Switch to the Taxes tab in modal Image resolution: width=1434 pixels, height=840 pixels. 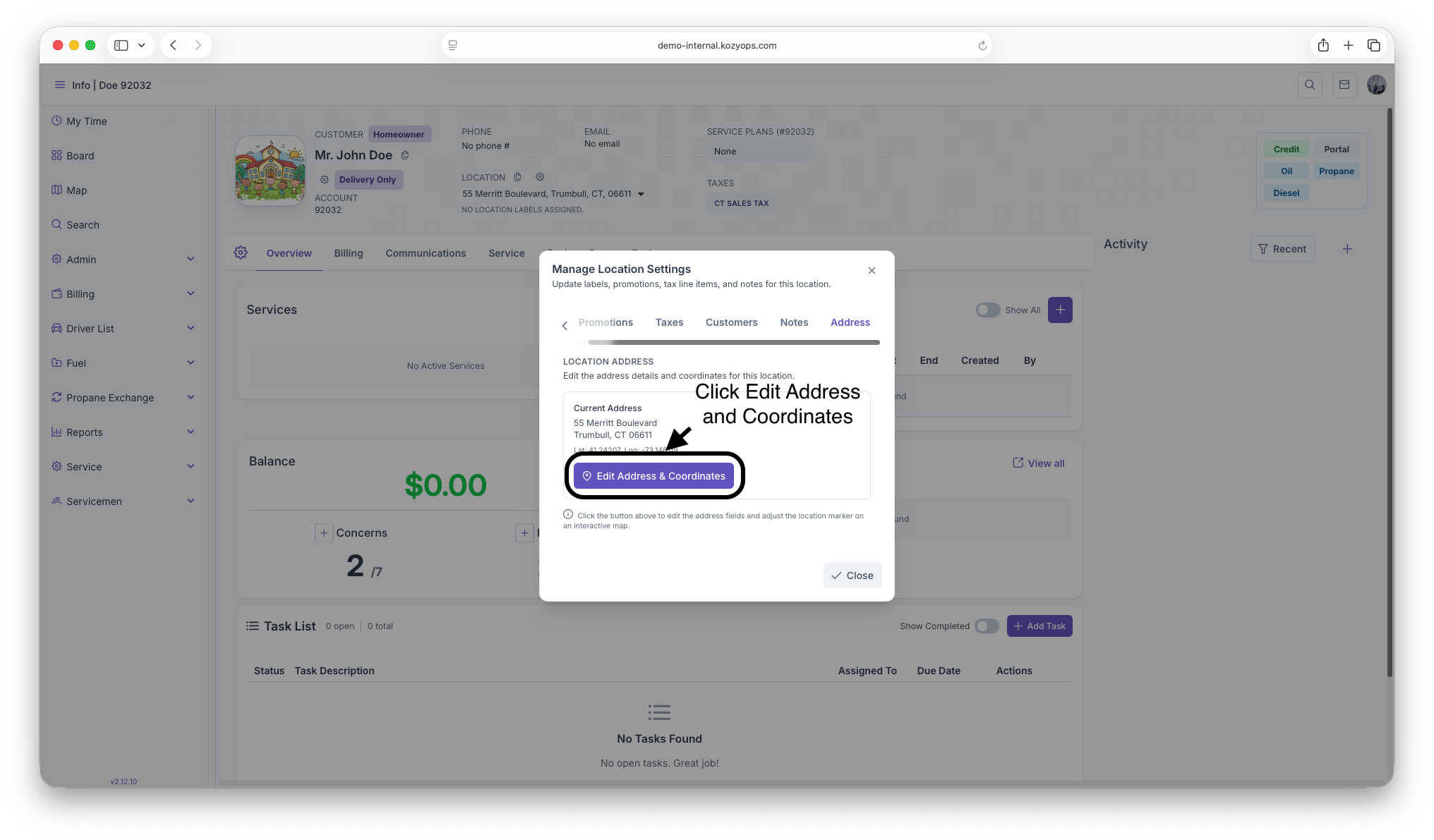(669, 322)
